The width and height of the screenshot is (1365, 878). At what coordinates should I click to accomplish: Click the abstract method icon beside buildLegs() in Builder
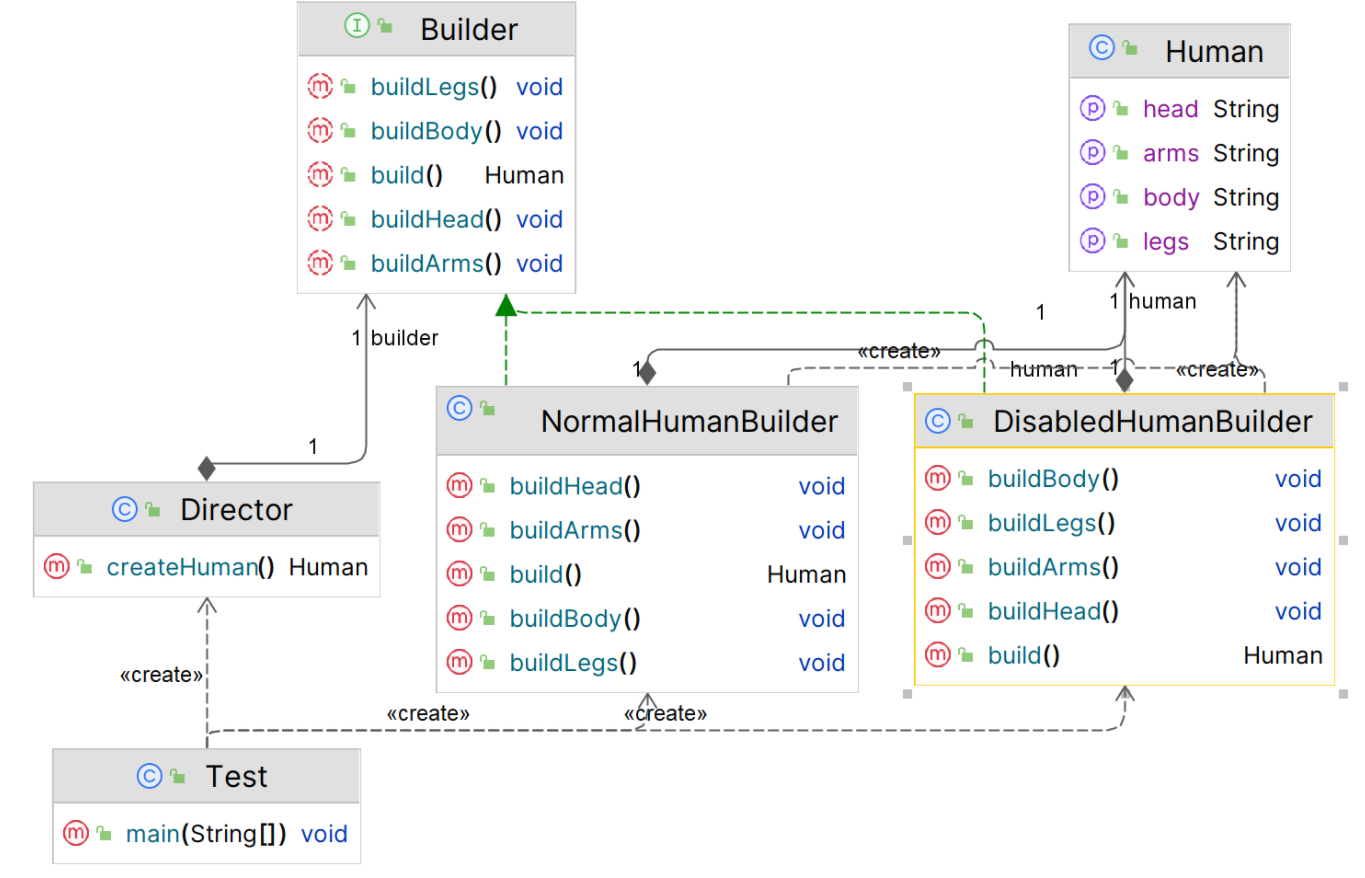coord(320,87)
